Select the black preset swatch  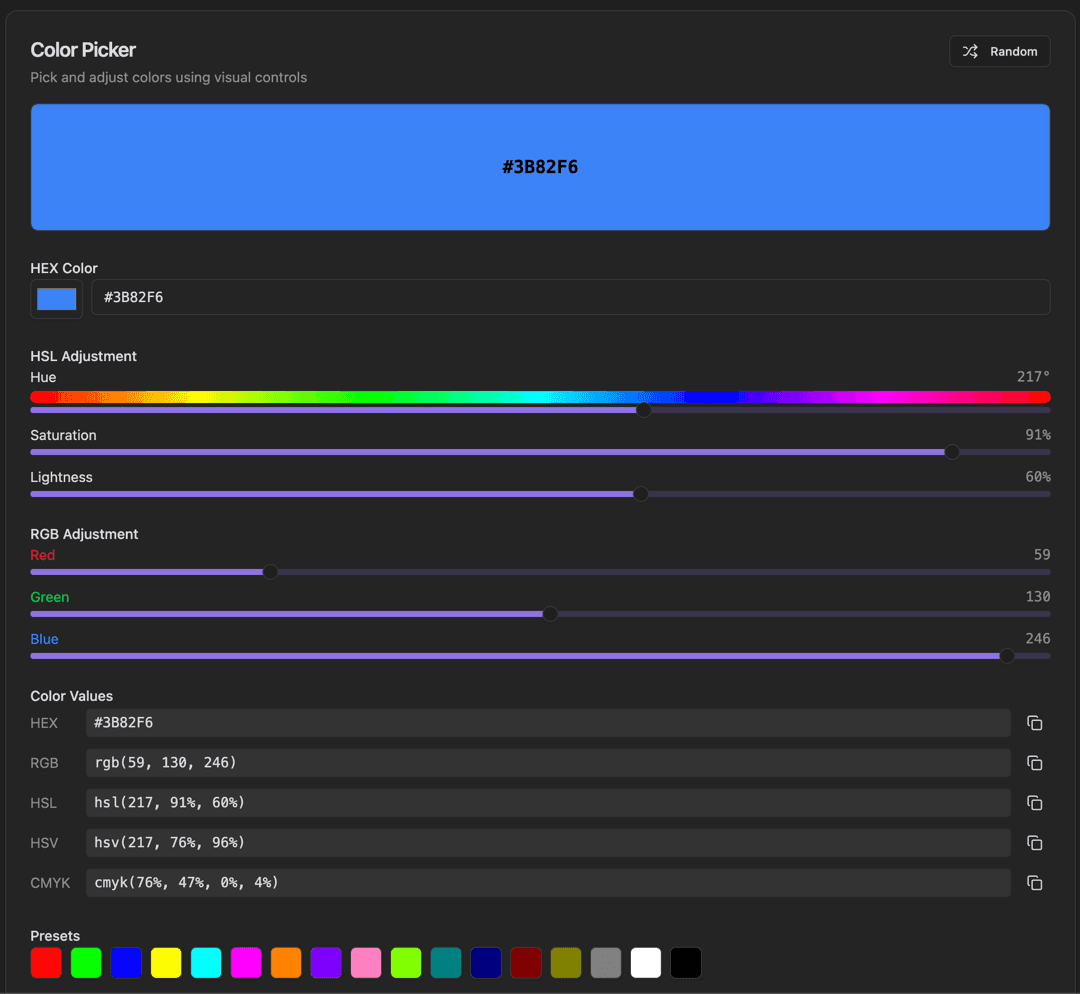pyautogui.click(x=686, y=963)
